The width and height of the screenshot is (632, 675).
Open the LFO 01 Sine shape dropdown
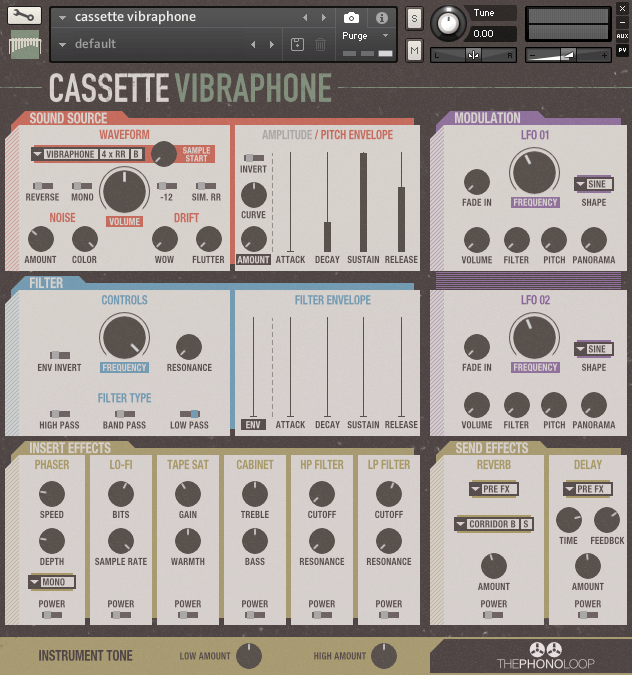(593, 184)
